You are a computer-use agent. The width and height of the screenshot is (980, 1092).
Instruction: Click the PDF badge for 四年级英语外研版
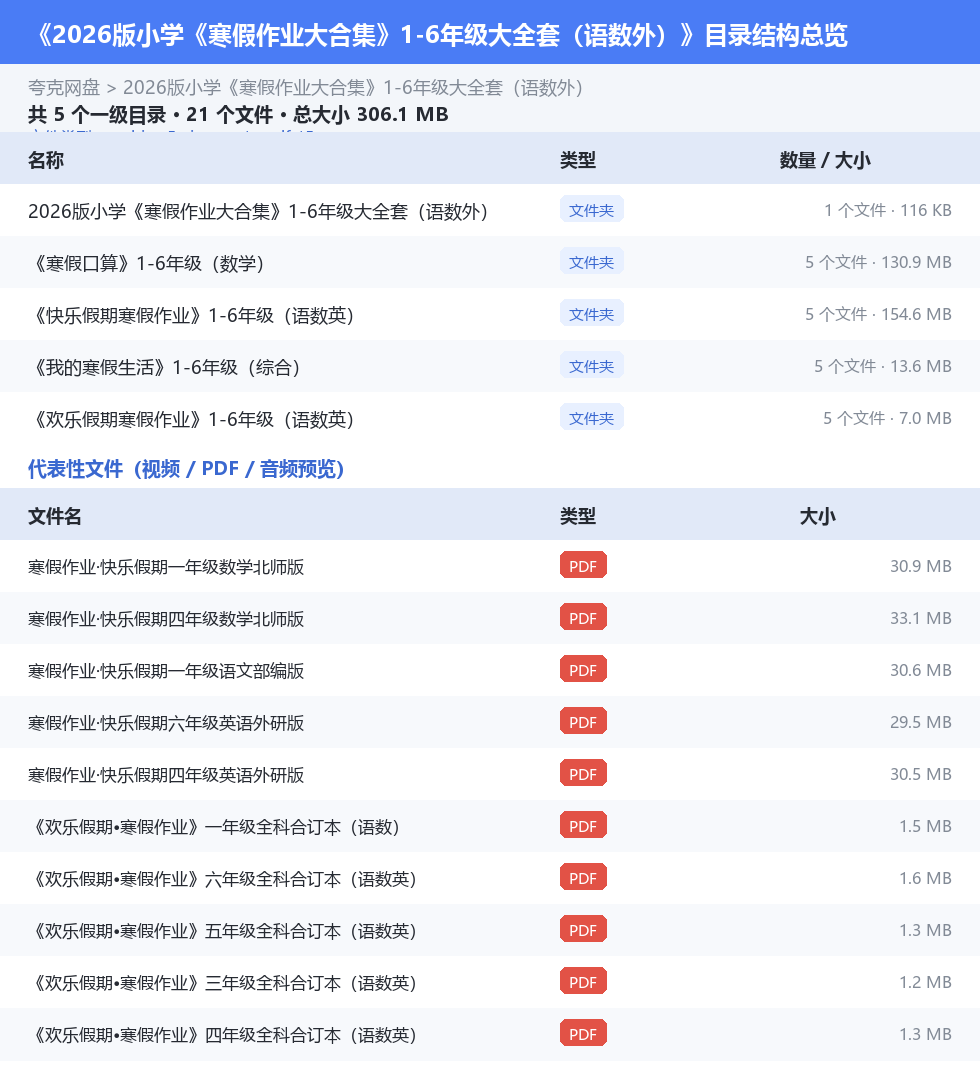pyautogui.click(x=583, y=774)
